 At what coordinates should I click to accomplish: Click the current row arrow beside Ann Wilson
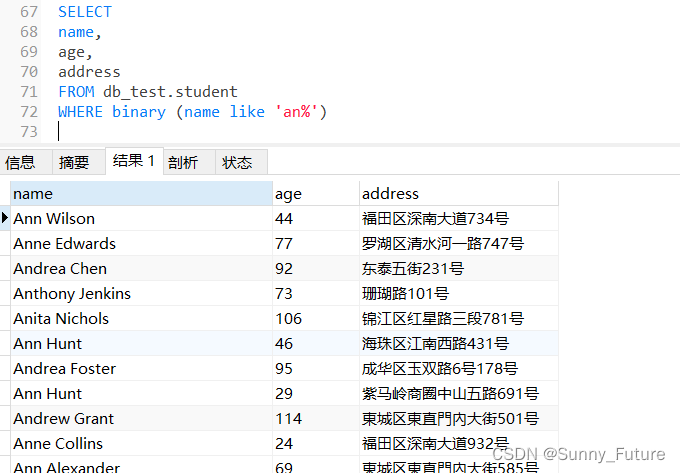[5, 218]
